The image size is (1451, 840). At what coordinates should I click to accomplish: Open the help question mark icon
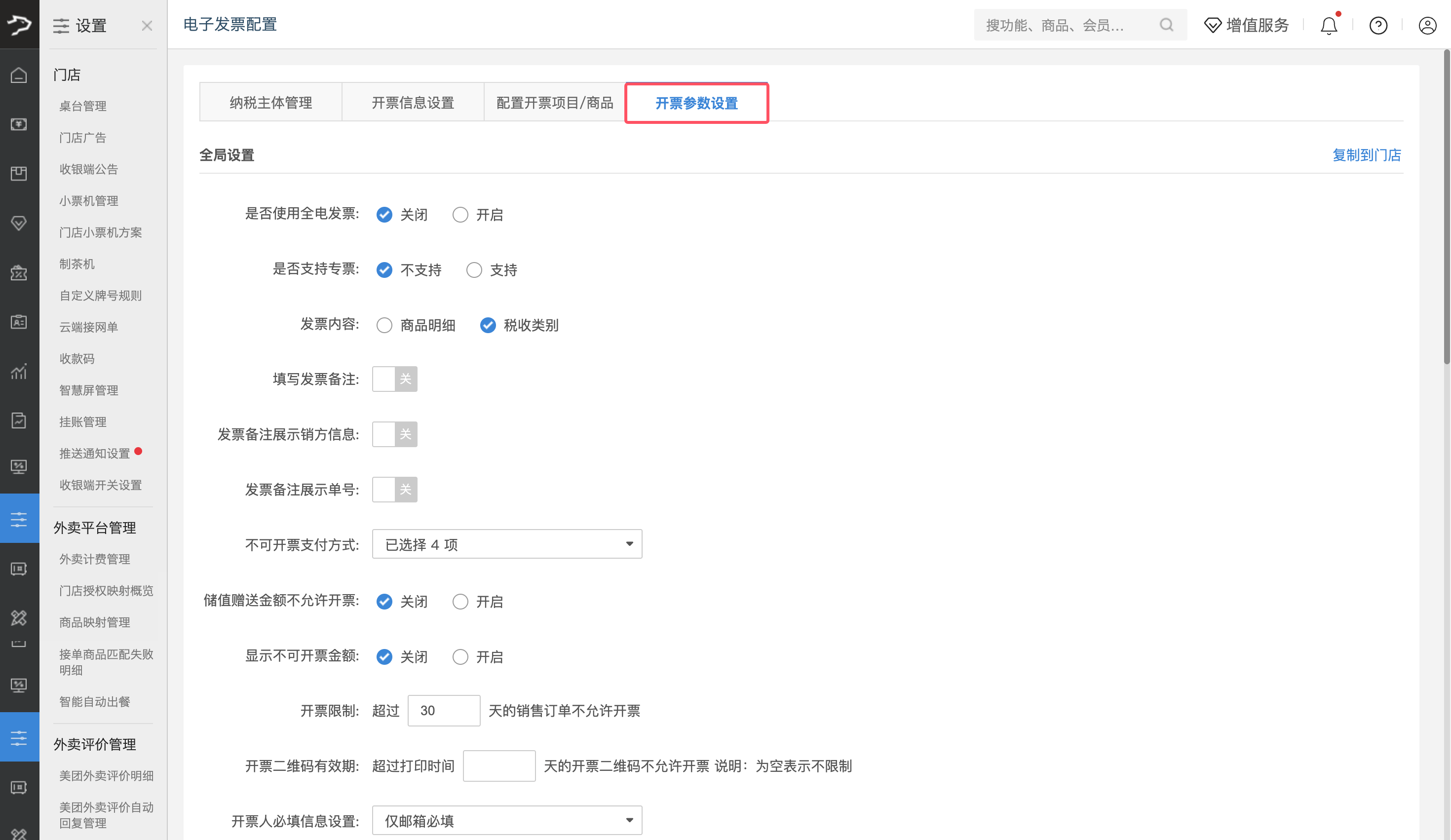(x=1378, y=26)
